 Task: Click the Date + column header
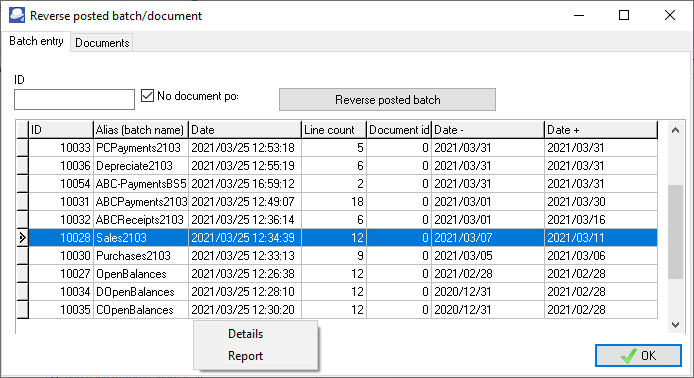pyautogui.click(x=601, y=130)
